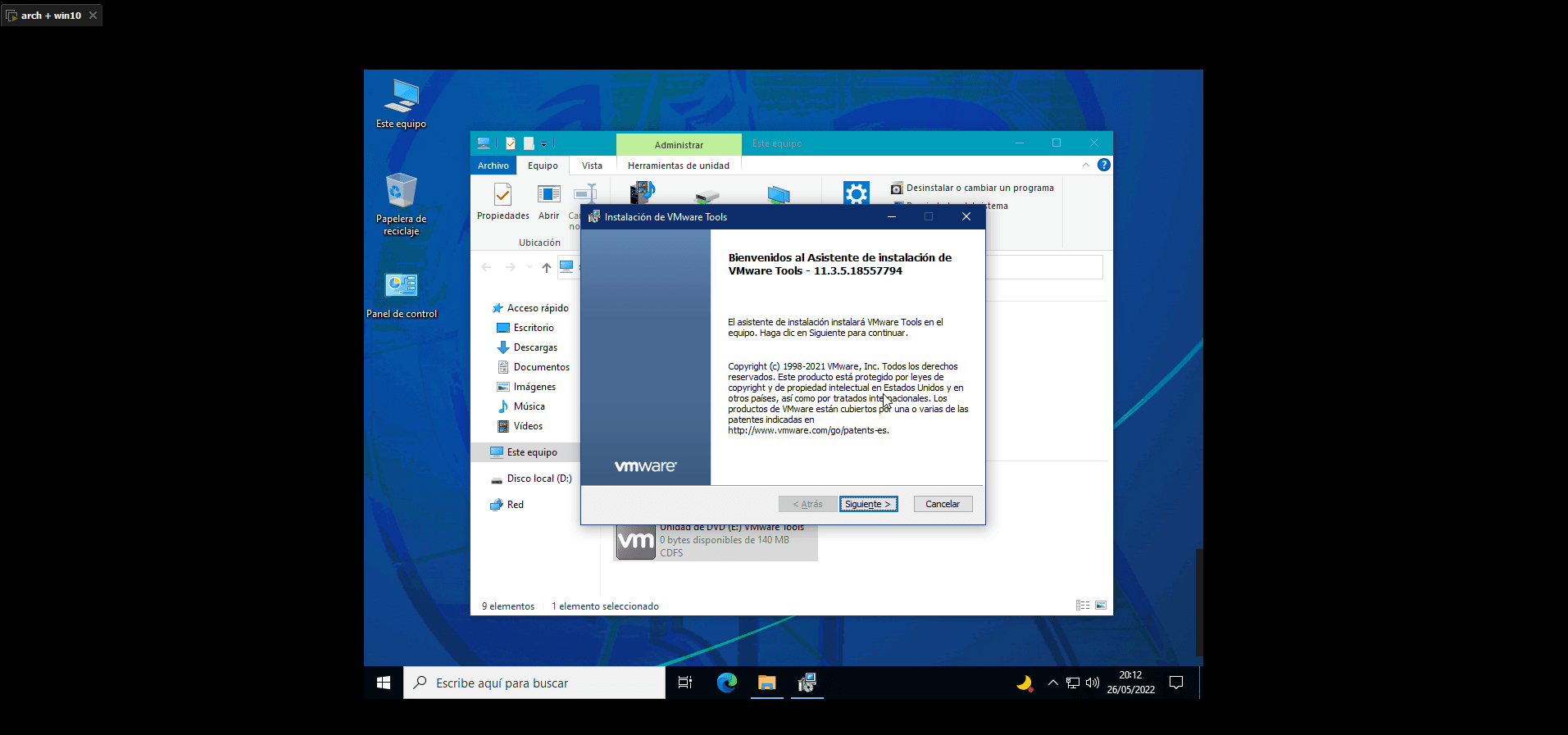1568x735 pixels.
Task: Click Desinstalar o cambiar un programa
Action: (979, 188)
